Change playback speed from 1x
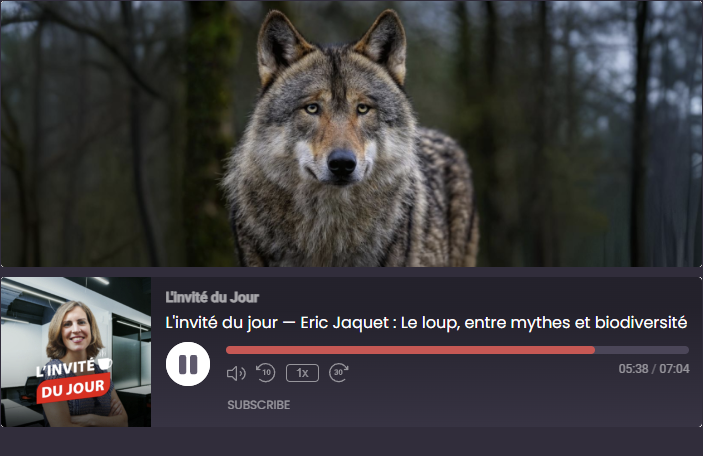Viewport: 703px width, 456px height. (303, 373)
